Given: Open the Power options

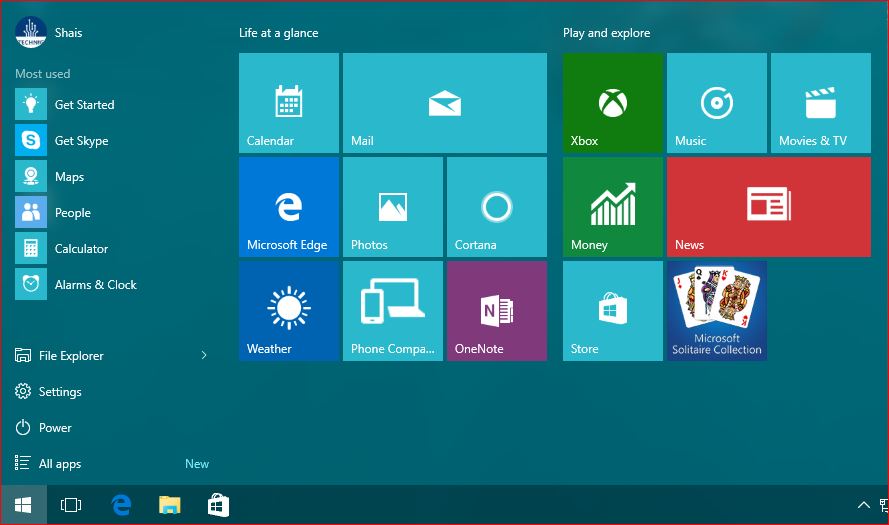Looking at the screenshot, I should (x=43, y=427).
